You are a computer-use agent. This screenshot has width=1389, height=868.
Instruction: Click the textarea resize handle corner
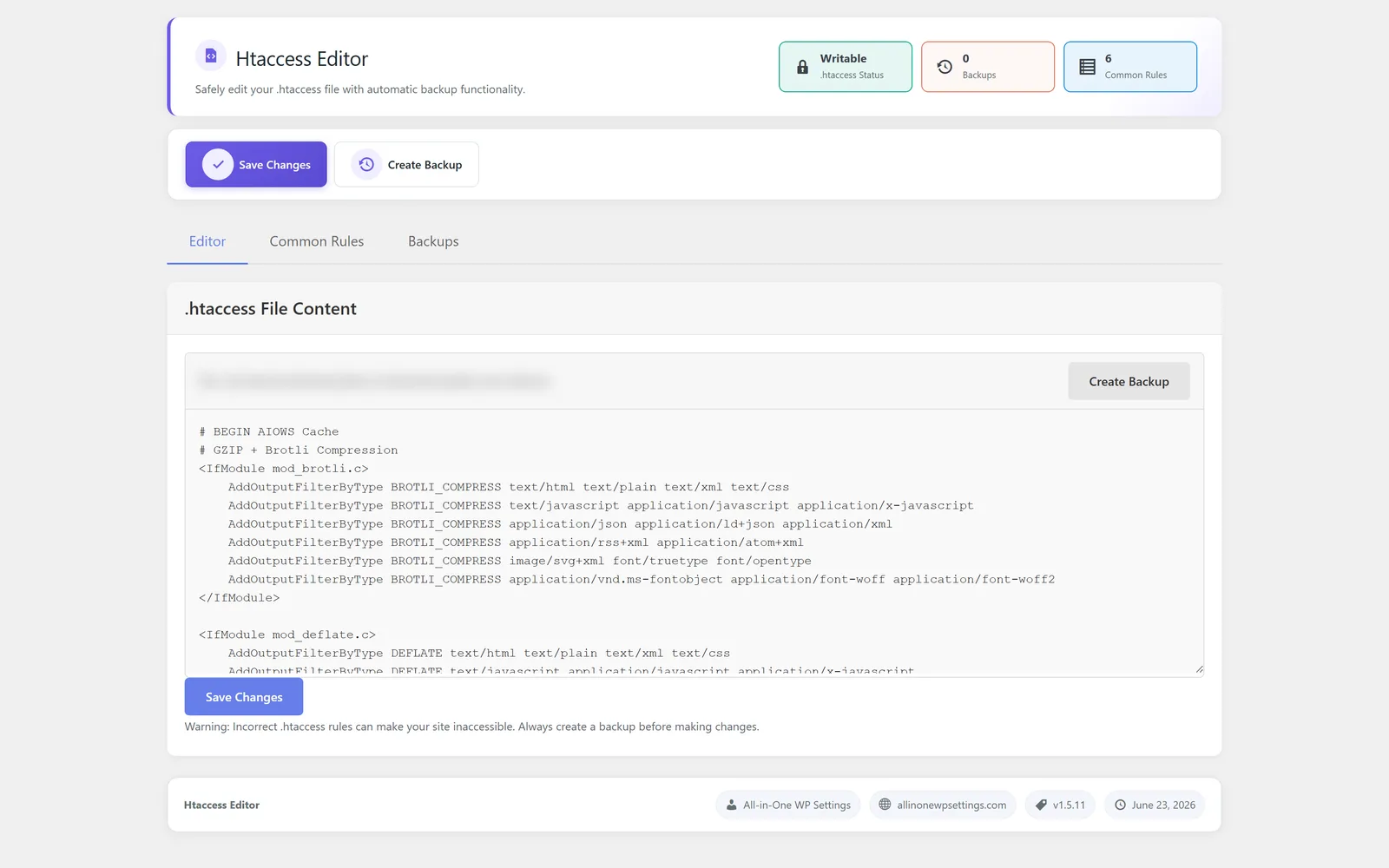point(1199,669)
